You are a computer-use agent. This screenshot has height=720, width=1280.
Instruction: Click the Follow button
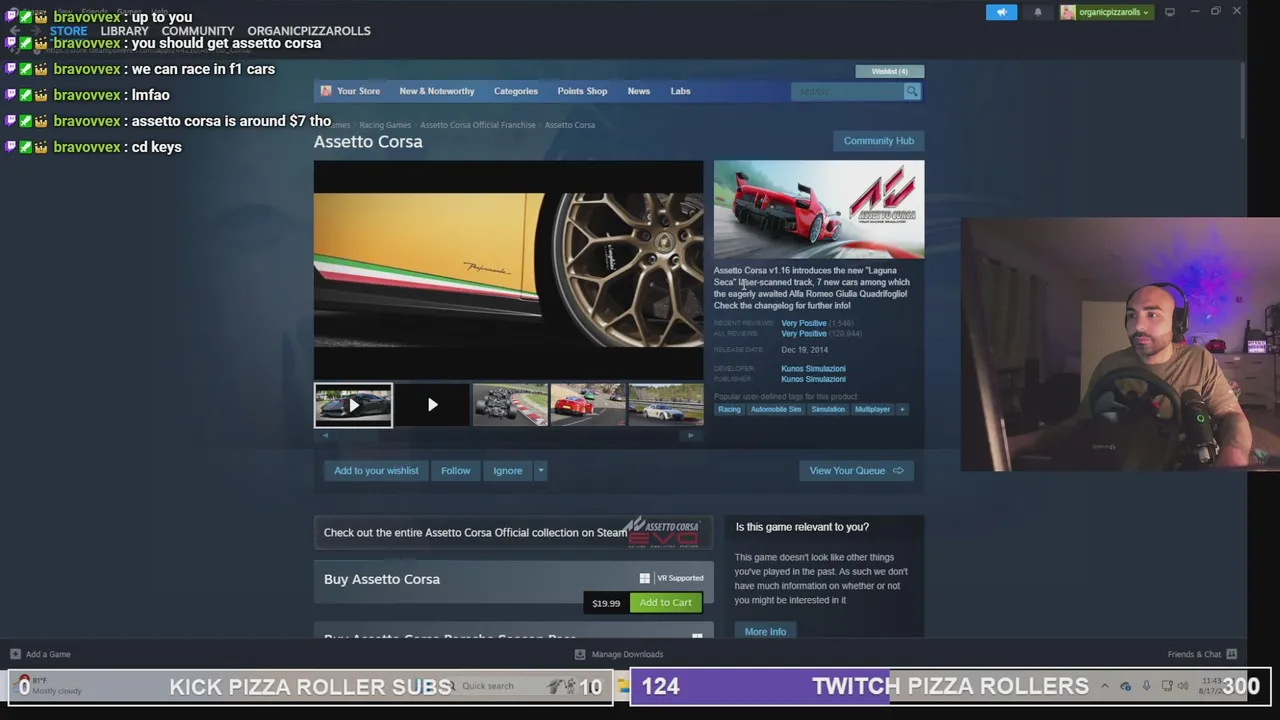455,471
